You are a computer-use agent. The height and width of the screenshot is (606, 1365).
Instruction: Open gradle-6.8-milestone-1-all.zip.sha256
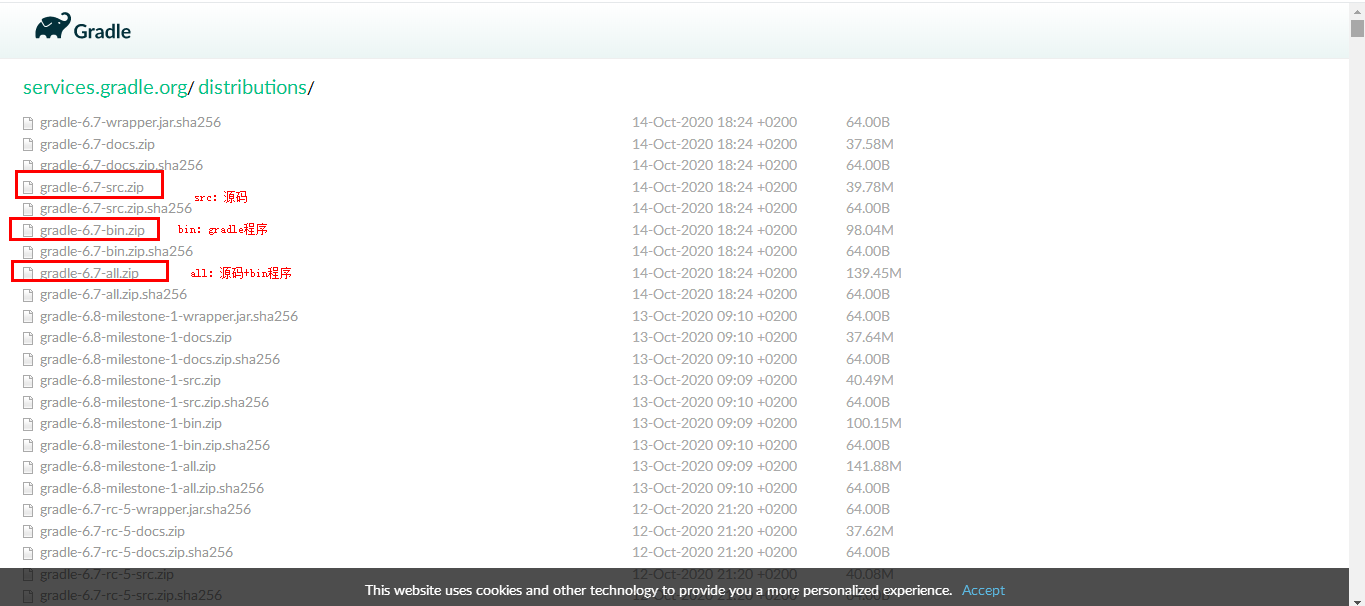(152, 488)
